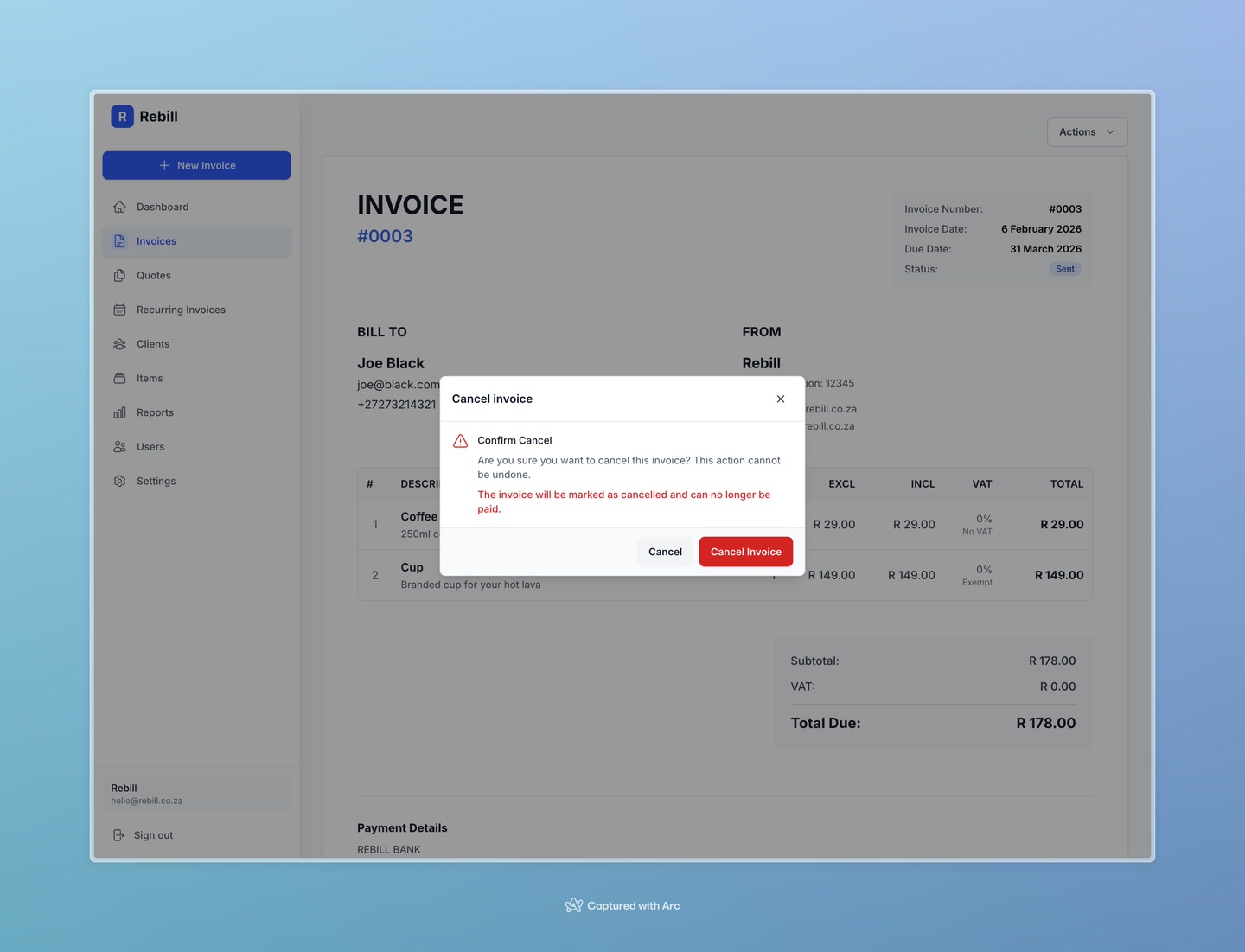Click the Settings gear icon
The width and height of the screenshot is (1245, 952).
point(119,481)
